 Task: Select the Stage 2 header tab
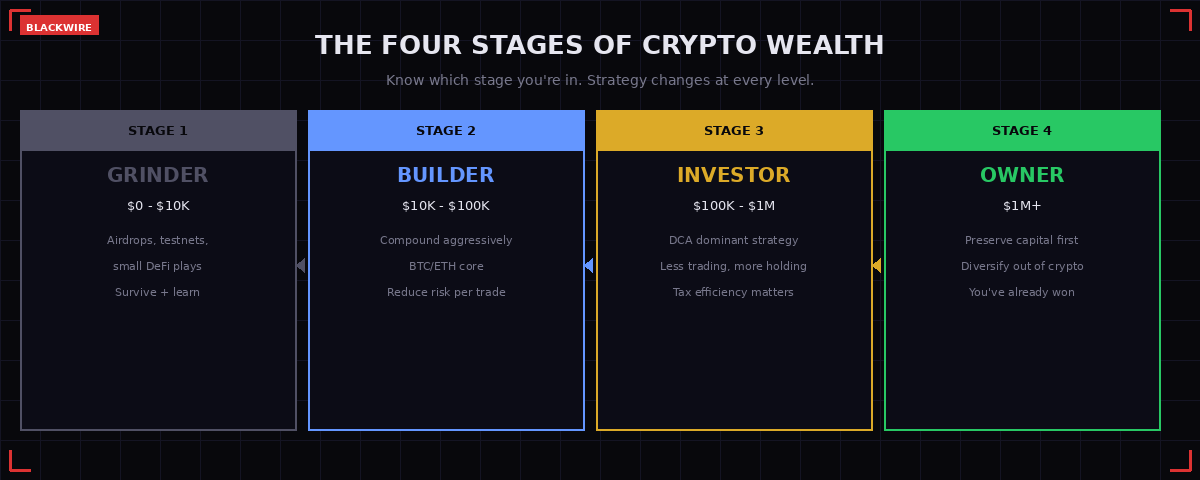click(x=446, y=131)
